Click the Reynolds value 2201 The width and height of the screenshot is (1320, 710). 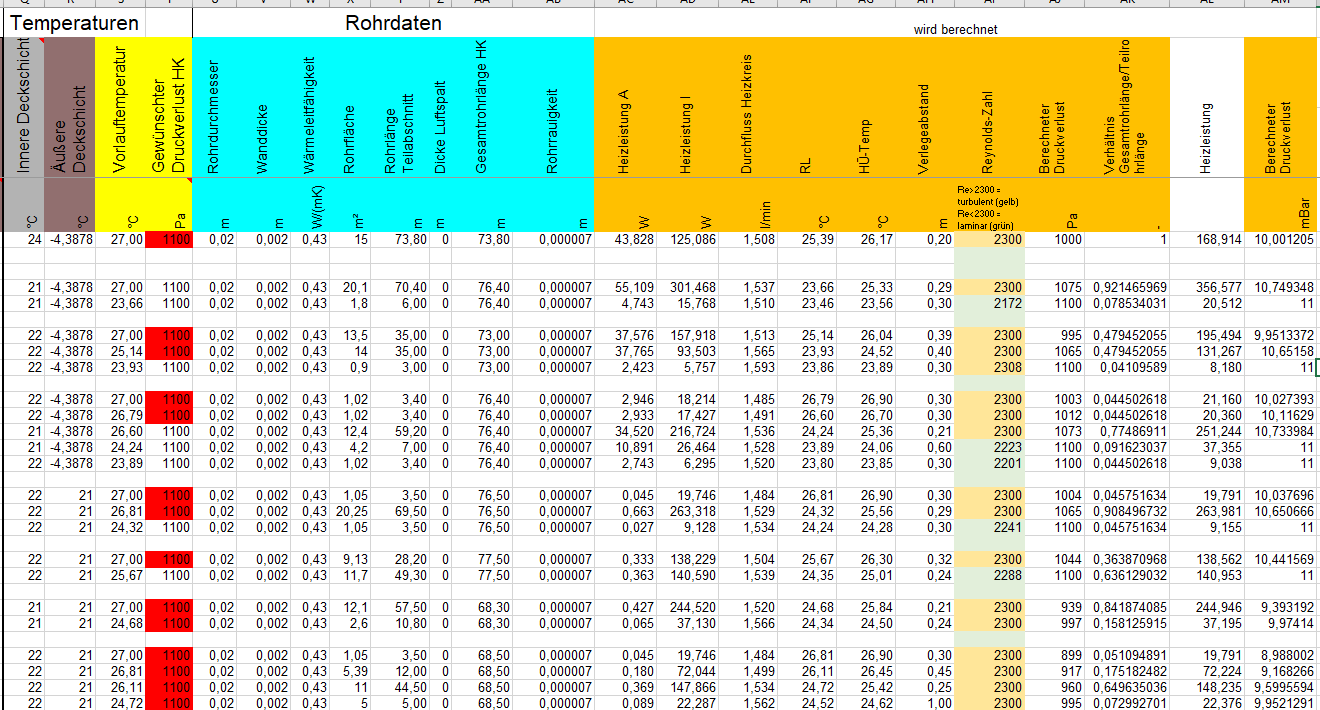click(x=989, y=463)
